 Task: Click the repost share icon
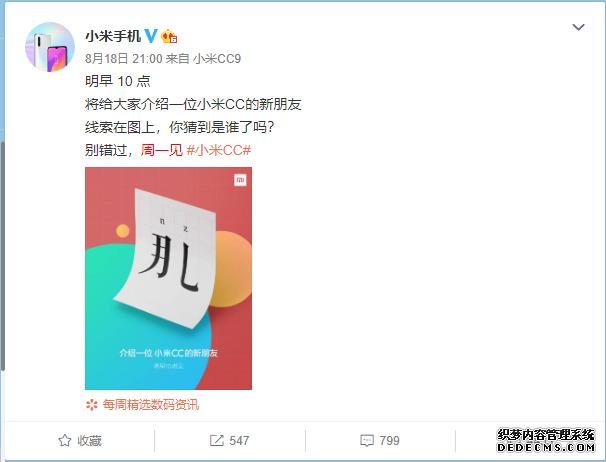tap(216, 441)
